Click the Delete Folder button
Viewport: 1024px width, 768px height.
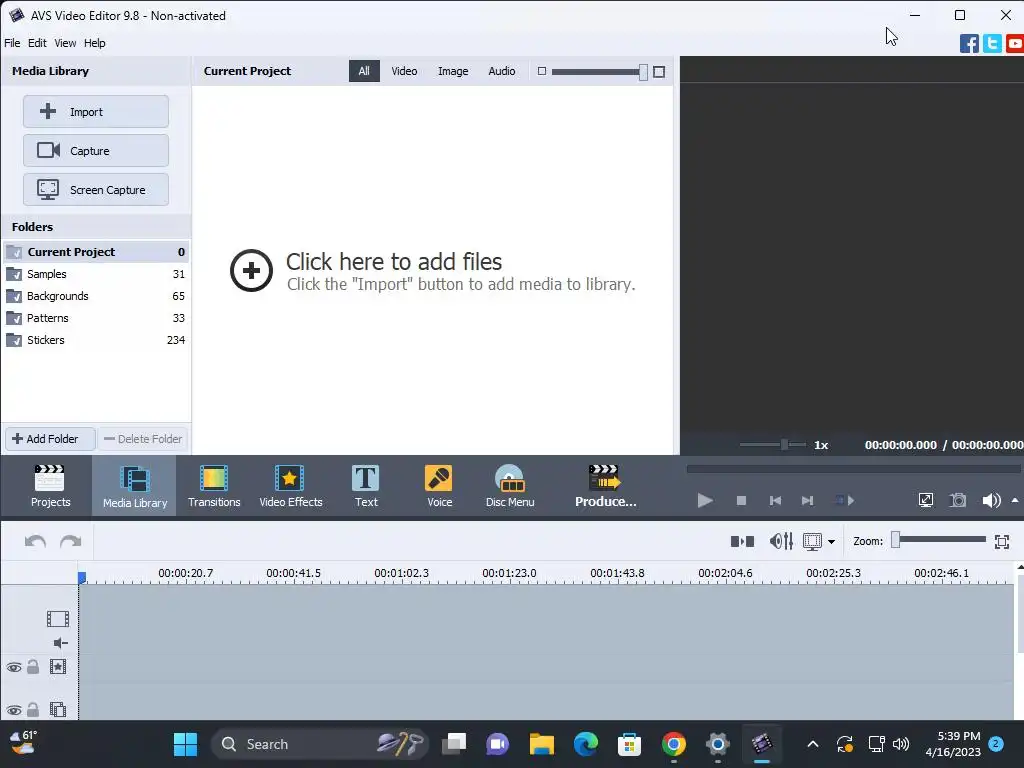(144, 439)
